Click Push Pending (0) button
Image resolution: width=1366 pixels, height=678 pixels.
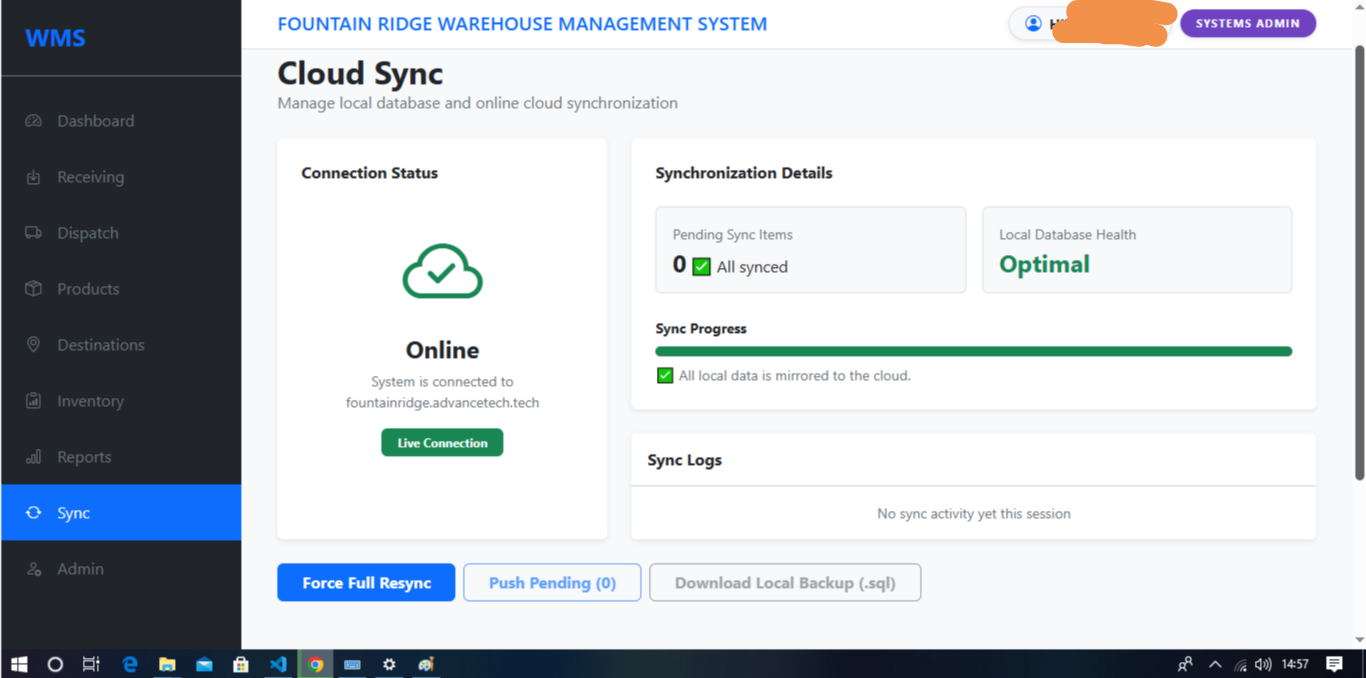552,583
